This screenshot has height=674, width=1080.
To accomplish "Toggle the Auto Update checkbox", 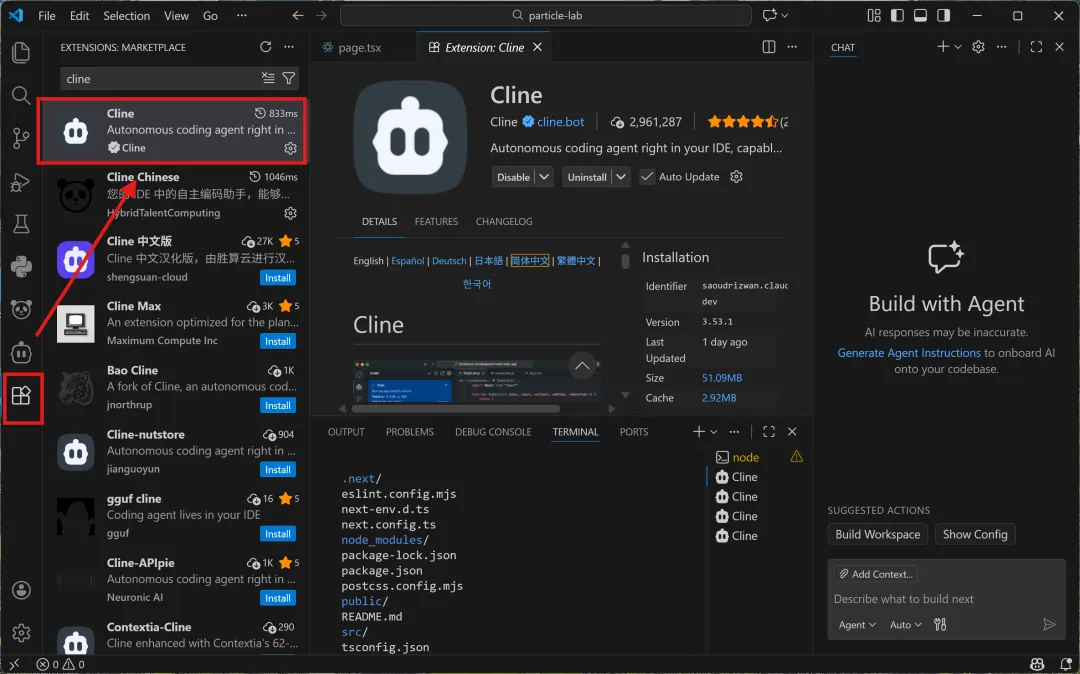I will [x=647, y=177].
